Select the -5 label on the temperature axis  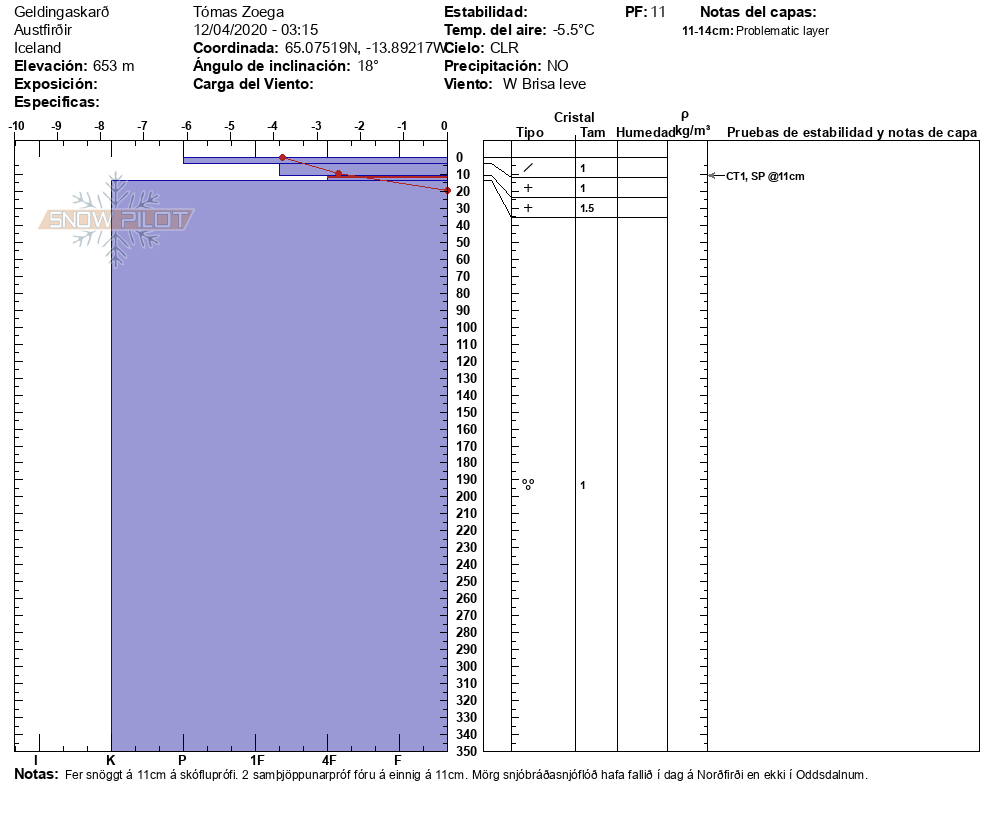(229, 126)
